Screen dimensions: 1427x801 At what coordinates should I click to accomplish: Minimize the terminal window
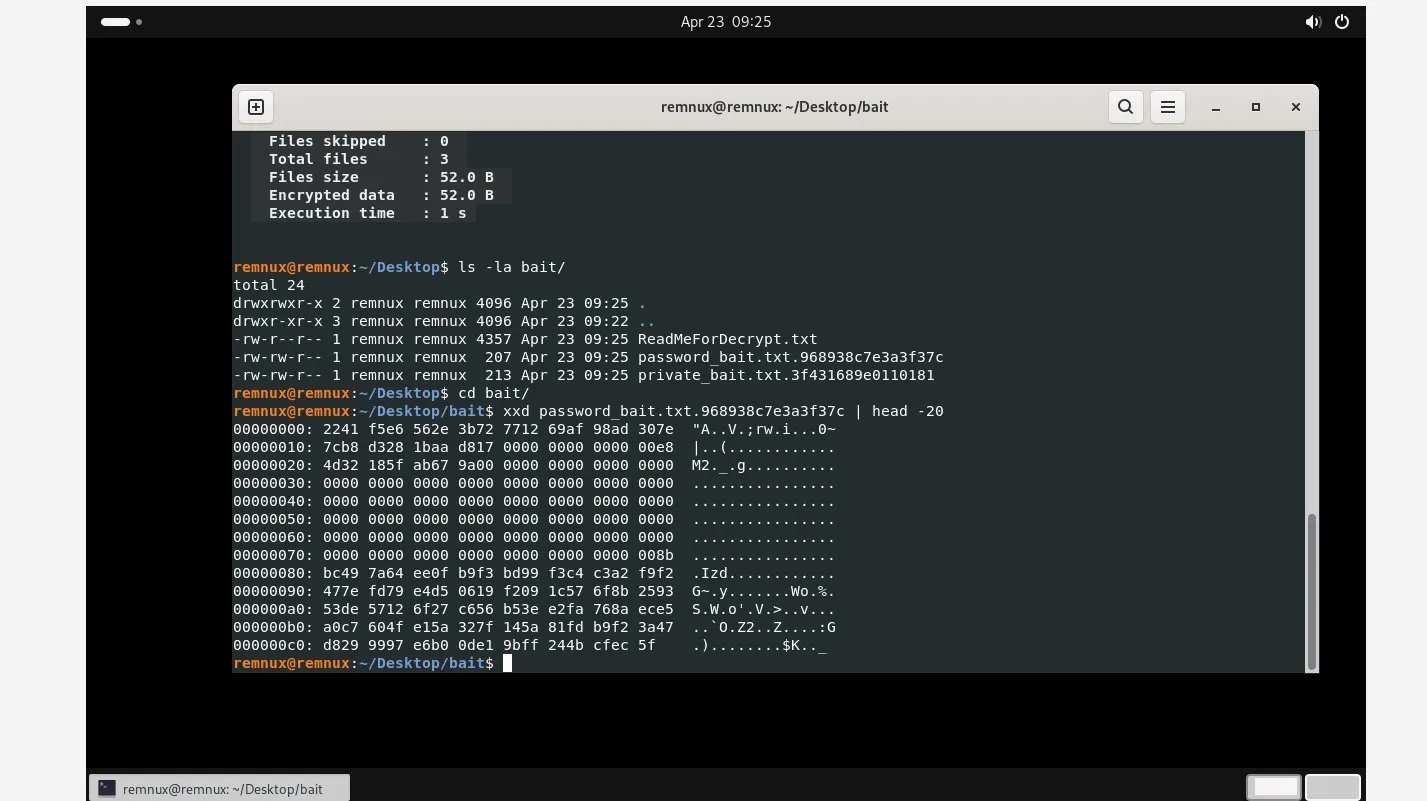[1215, 107]
